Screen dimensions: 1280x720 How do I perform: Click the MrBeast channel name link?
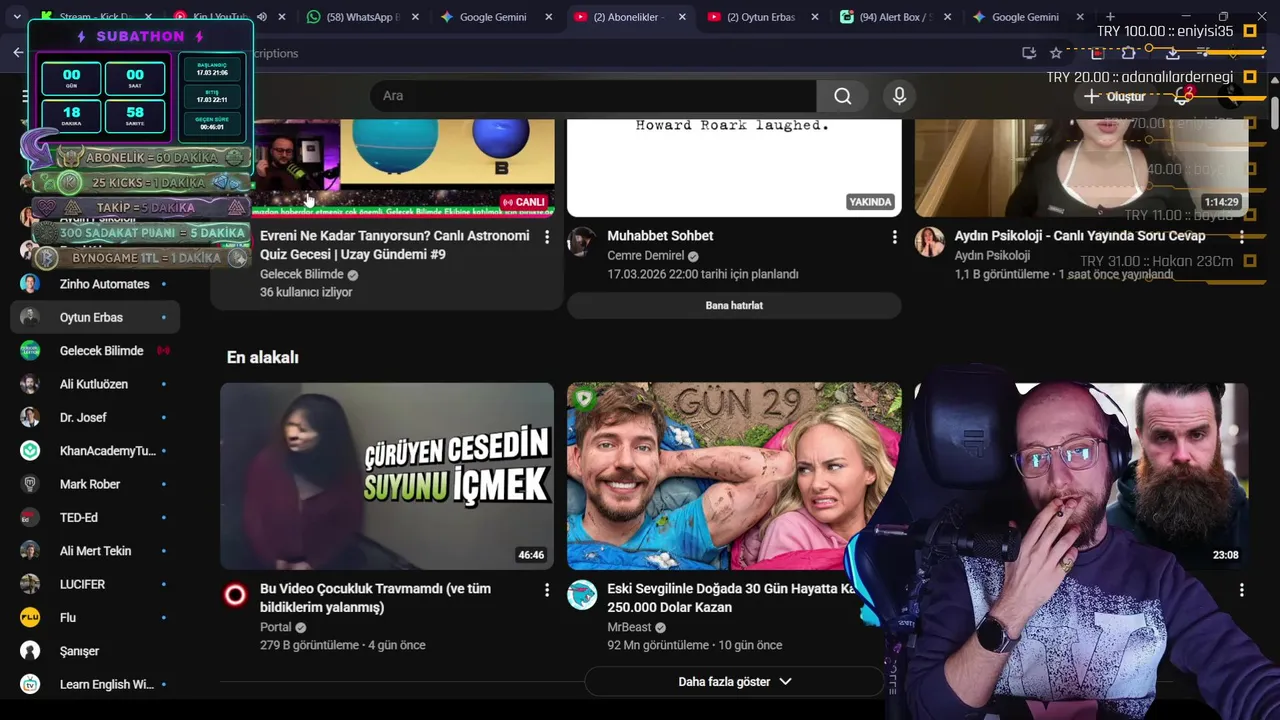[629, 627]
